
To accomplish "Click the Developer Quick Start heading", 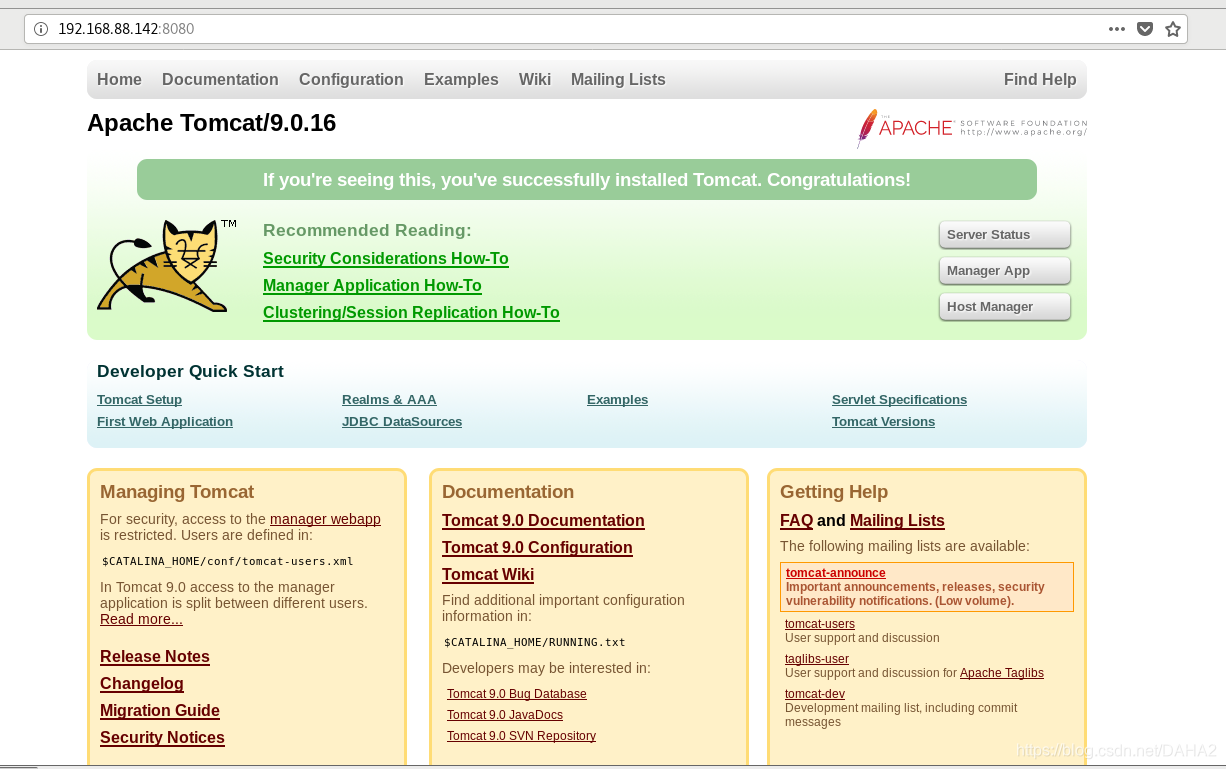I will click(x=190, y=371).
